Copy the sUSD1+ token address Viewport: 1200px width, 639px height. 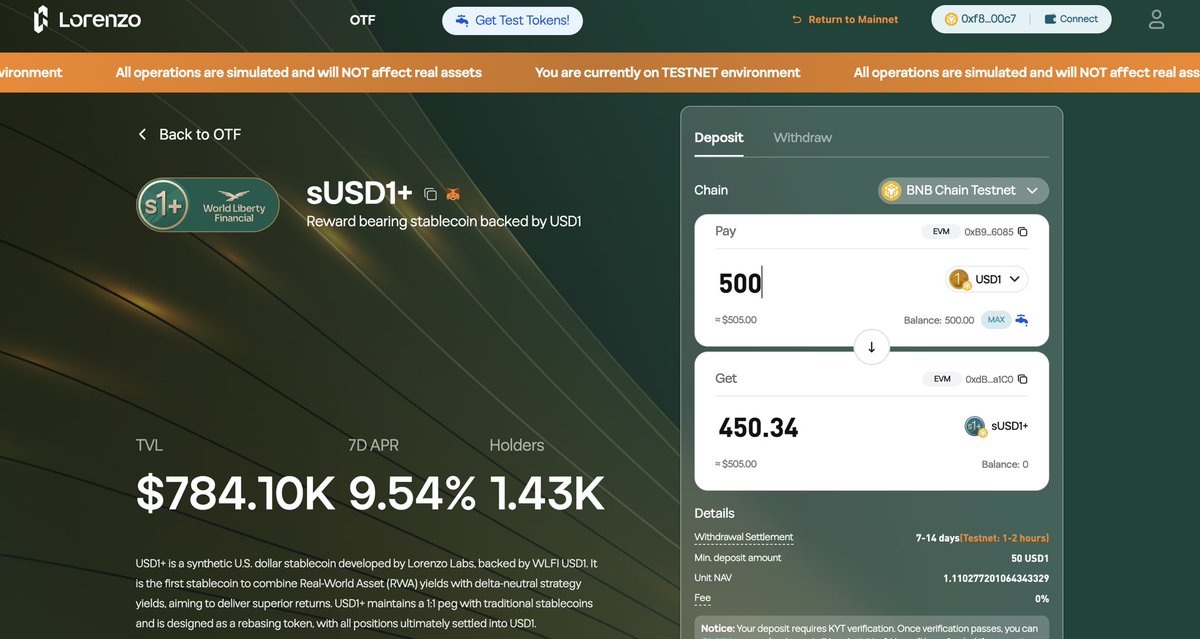tap(430, 194)
